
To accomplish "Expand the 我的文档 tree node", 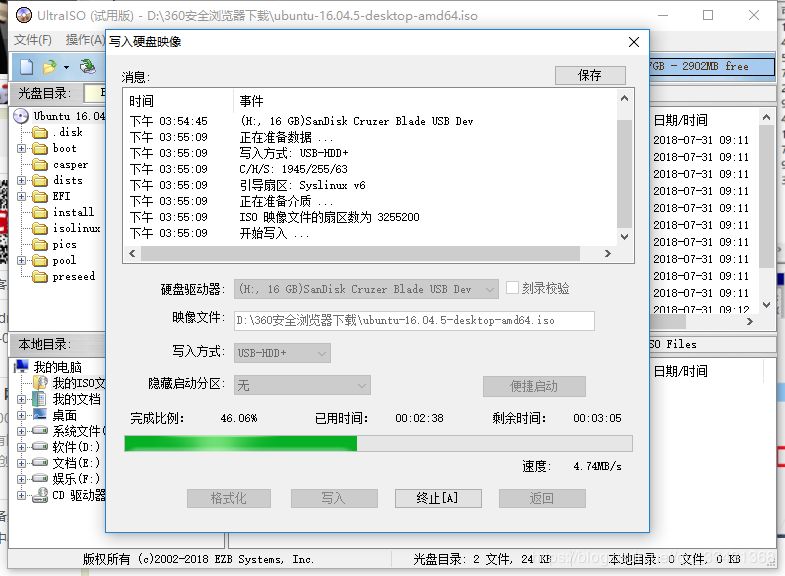I will coord(21,399).
